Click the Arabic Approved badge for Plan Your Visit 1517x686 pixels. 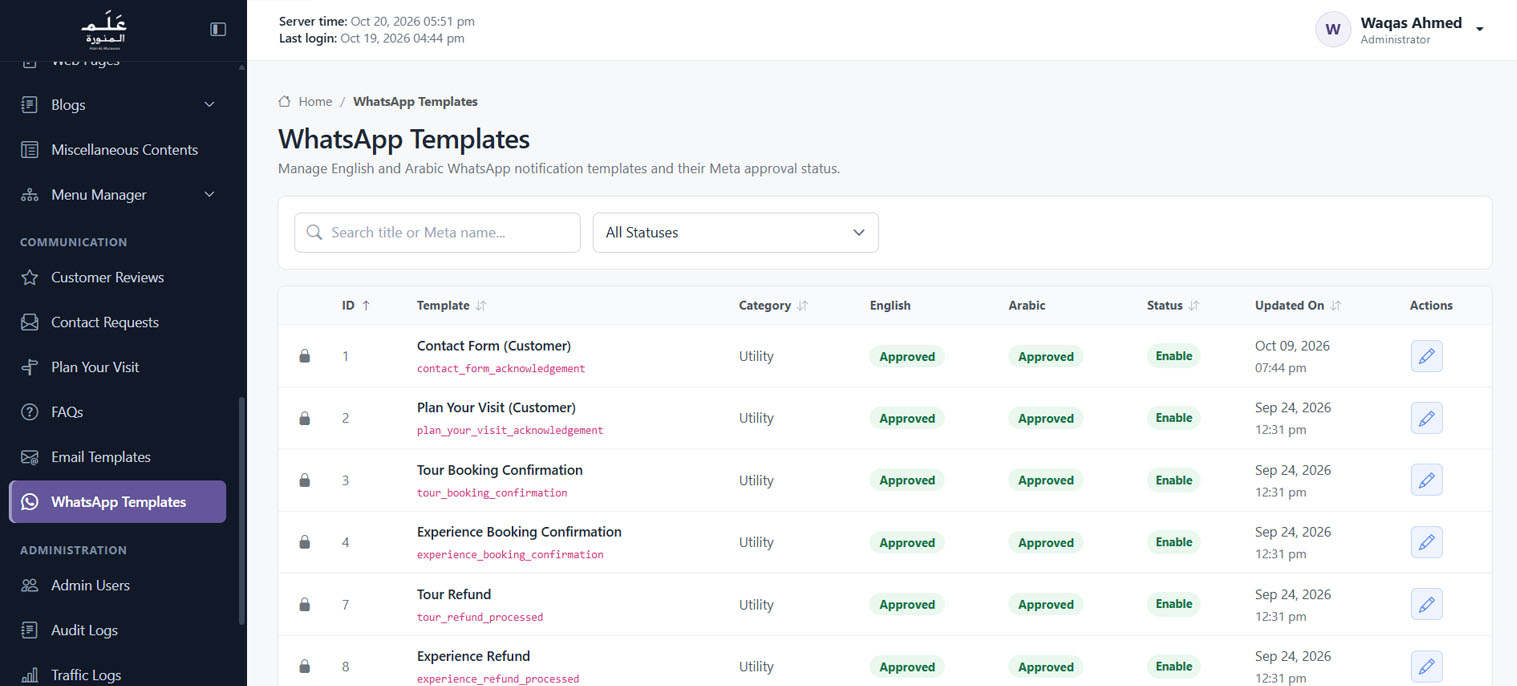click(x=1046, y=418)
